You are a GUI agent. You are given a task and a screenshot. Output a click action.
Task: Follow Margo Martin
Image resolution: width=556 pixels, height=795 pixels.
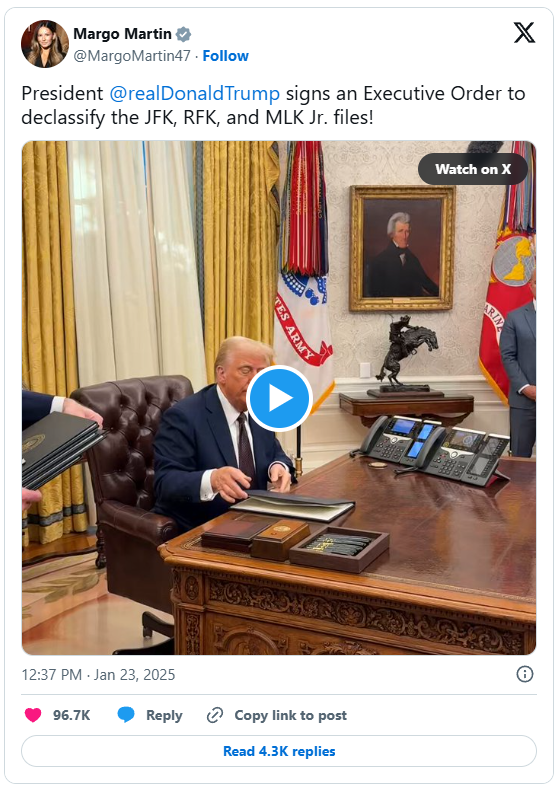[x=226, y=56]
